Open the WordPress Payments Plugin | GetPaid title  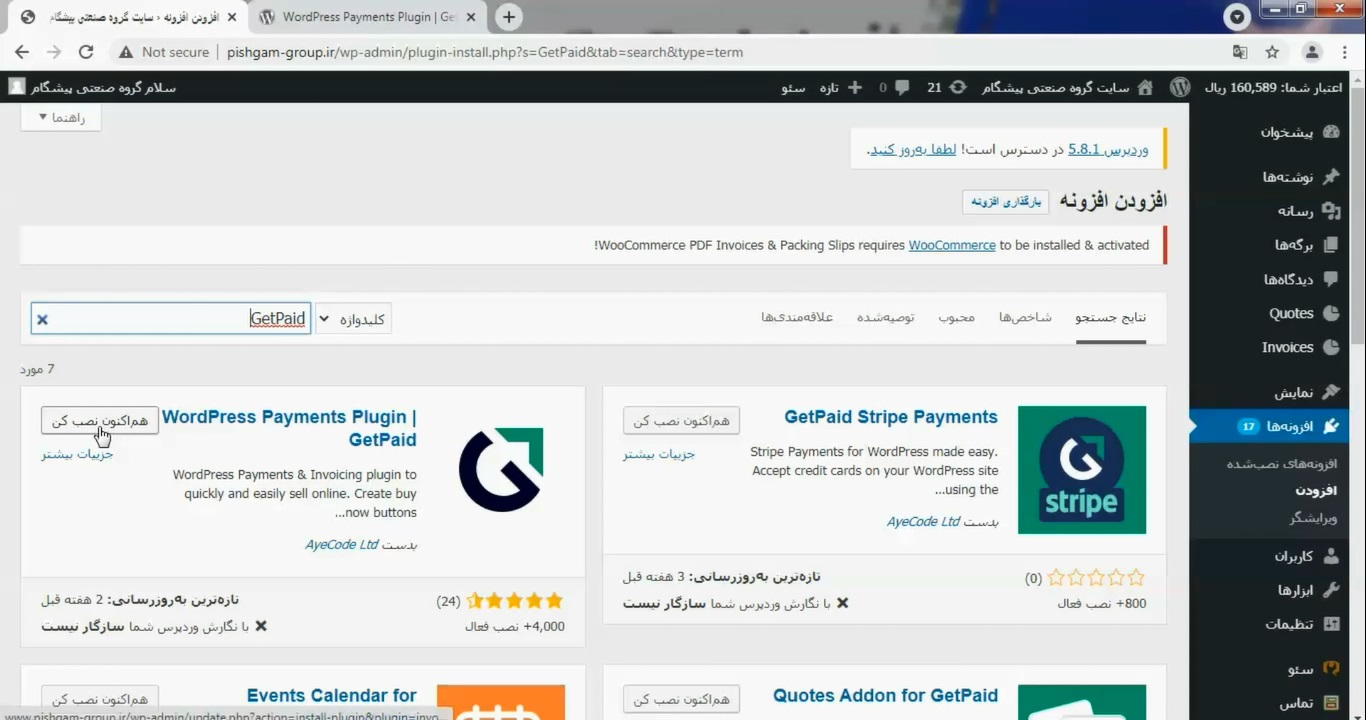[289, 428]
